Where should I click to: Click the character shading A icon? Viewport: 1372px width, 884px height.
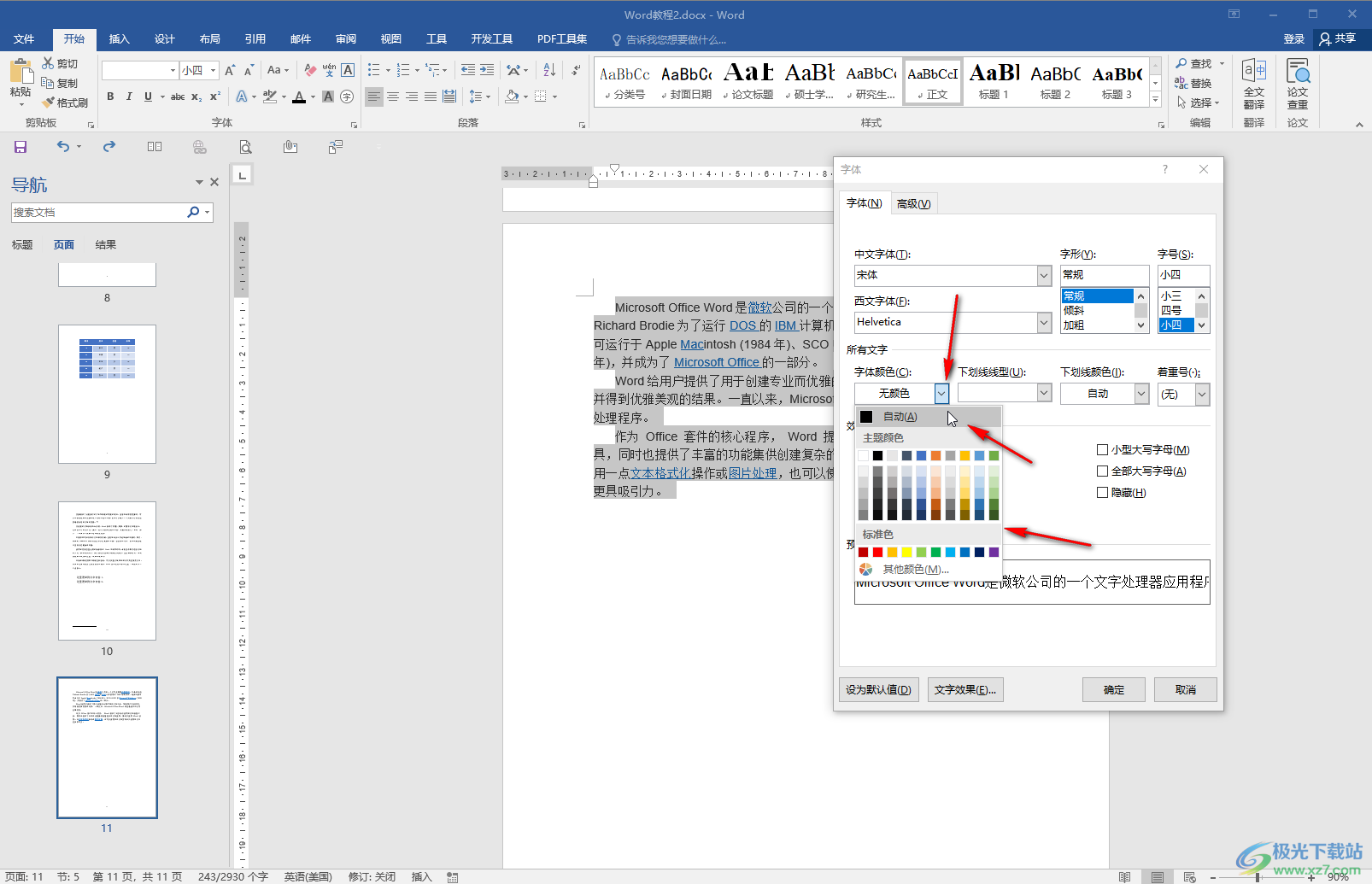(x=328, y=97)
